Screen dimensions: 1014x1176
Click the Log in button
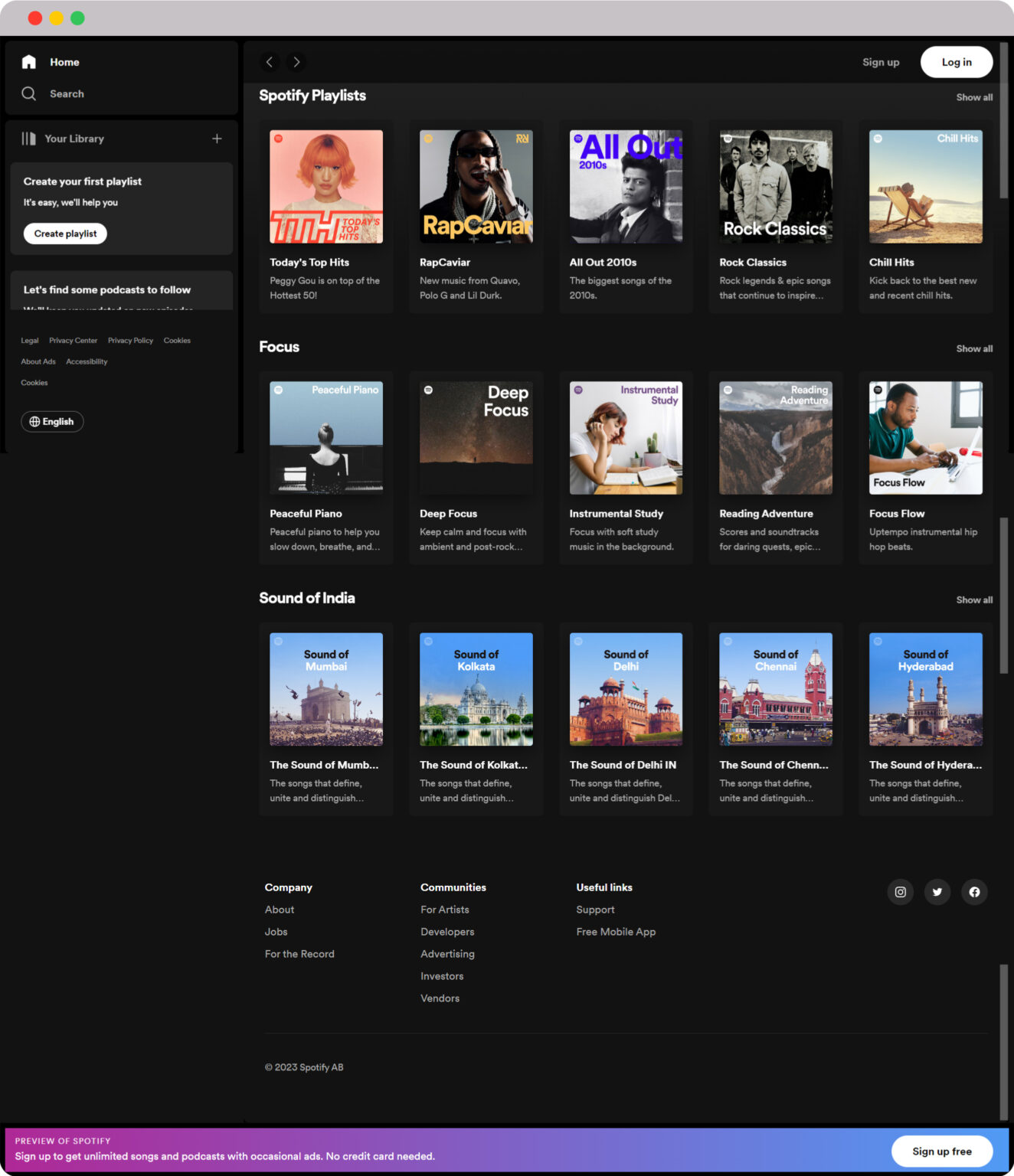click(x=956, y=62)
